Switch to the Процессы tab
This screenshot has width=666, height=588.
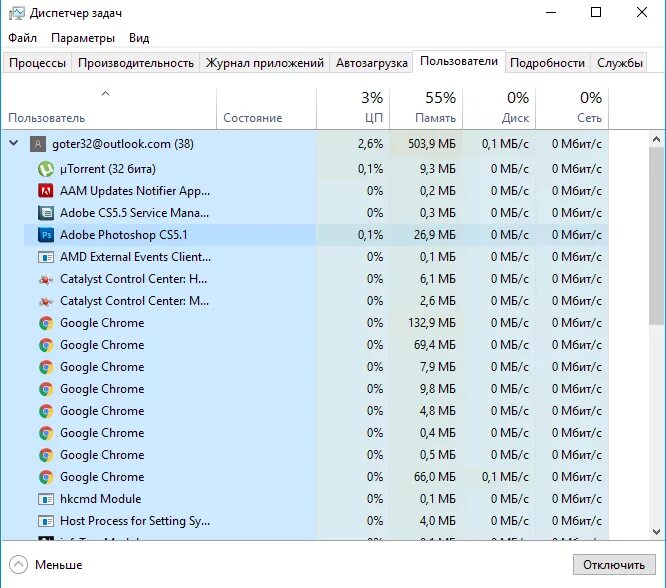tap(37, 63)
